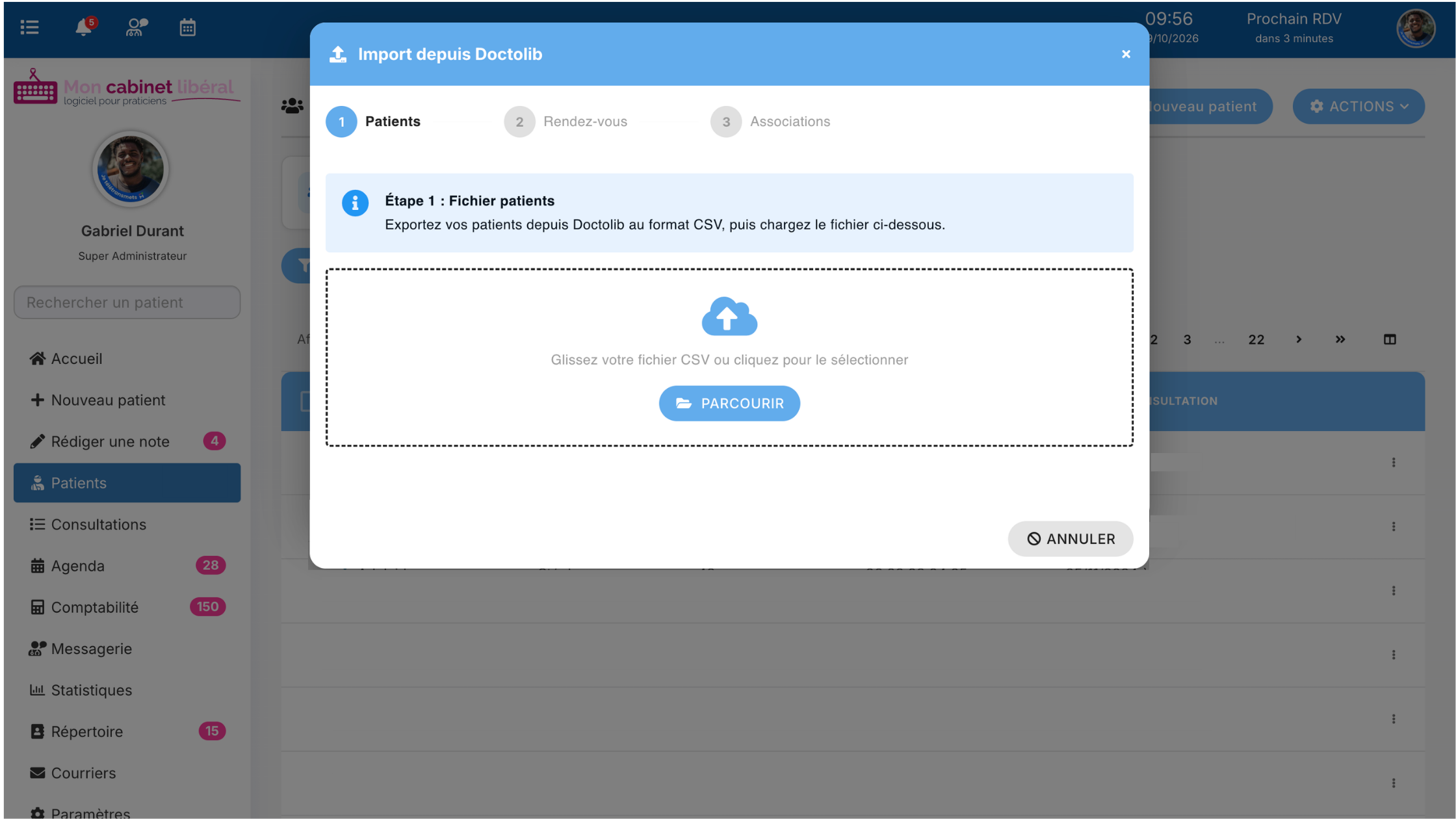Click the PARCOURIR button
Viewport: 1456px width, 819px height.
pyautogui.click(x=729, y=403)
